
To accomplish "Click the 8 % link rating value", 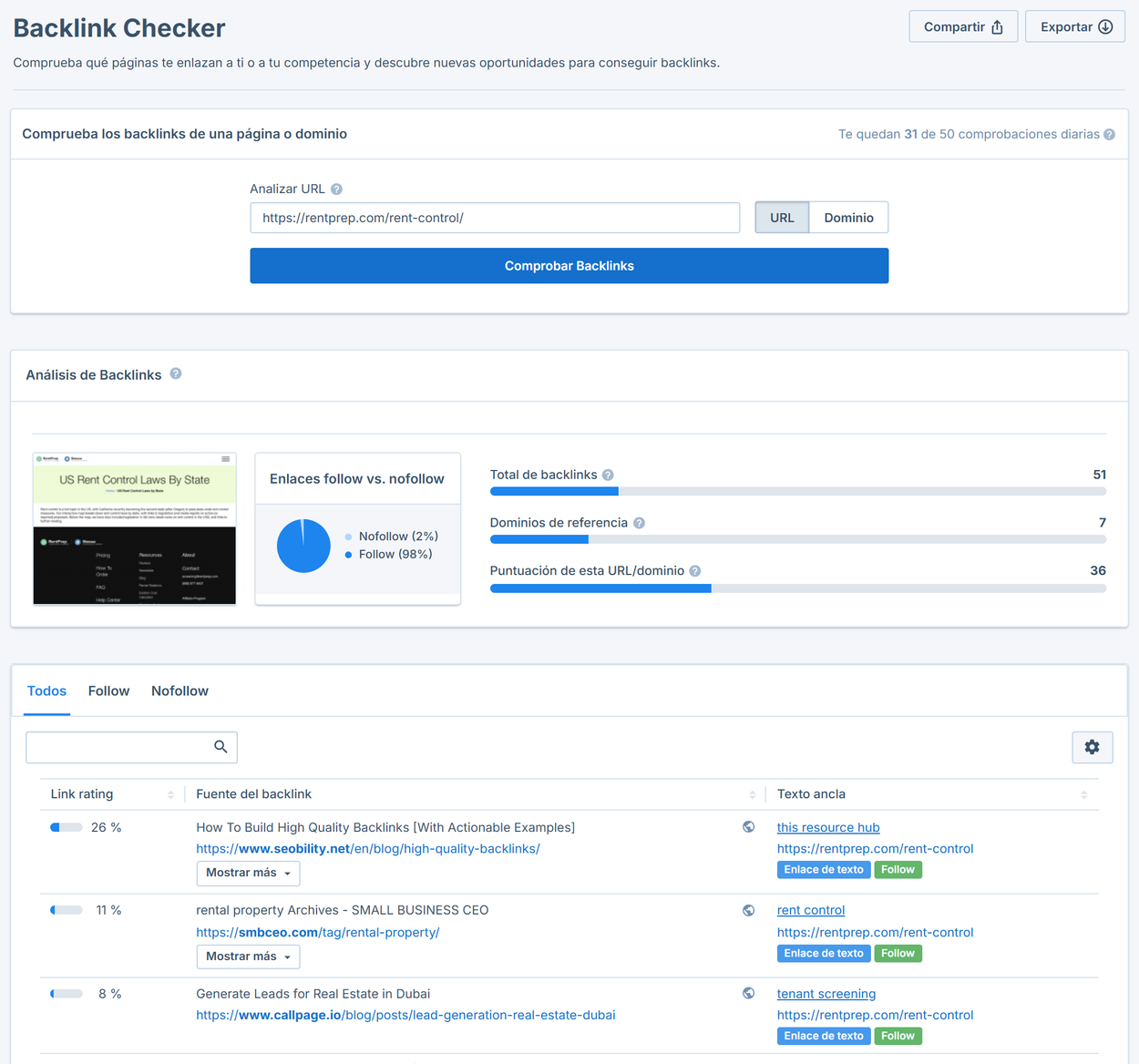I will (x=110, y=994).
